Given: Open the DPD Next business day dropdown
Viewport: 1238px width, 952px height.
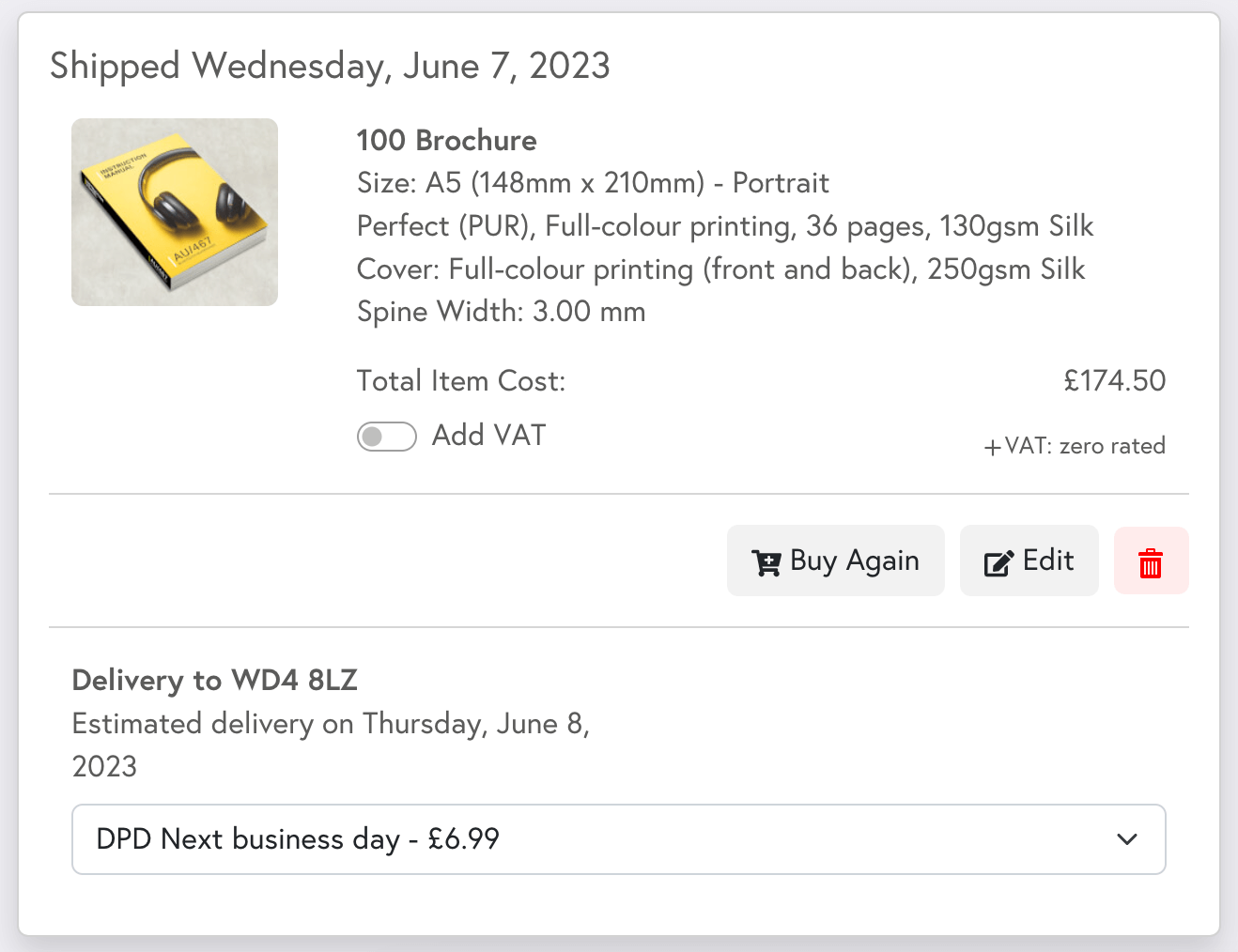Looking at the screenshot, I should coord(618,839).
